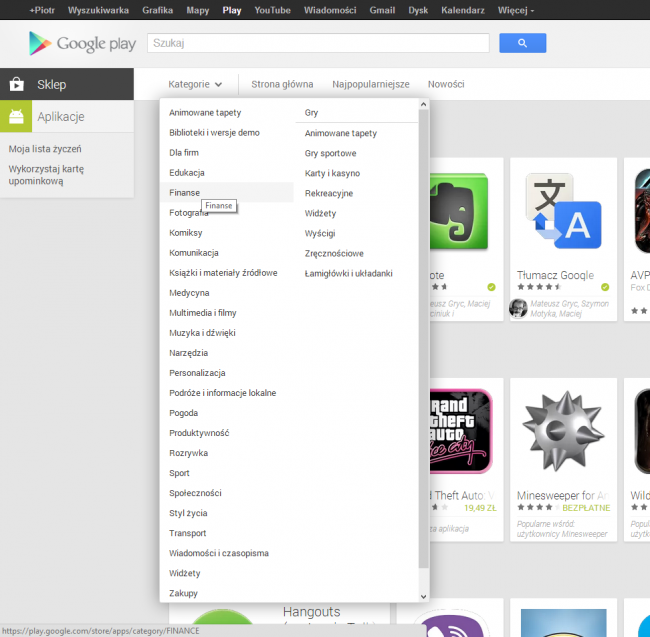Open the Więcej menu in top bar
650x637 pixels.
coord(516,10)
